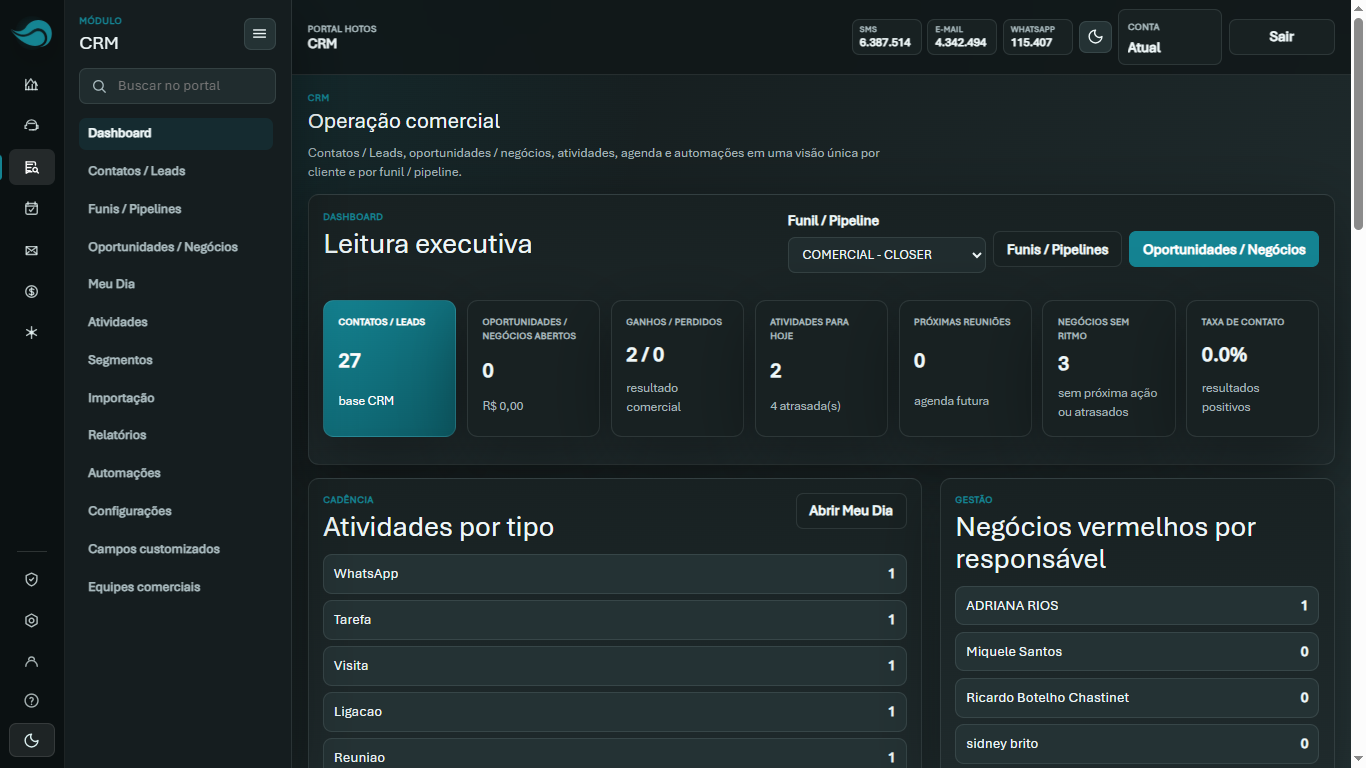Open the shield check security icon
The width and height of the screenshot is (1366, 768).
click(x=32, y=579)
